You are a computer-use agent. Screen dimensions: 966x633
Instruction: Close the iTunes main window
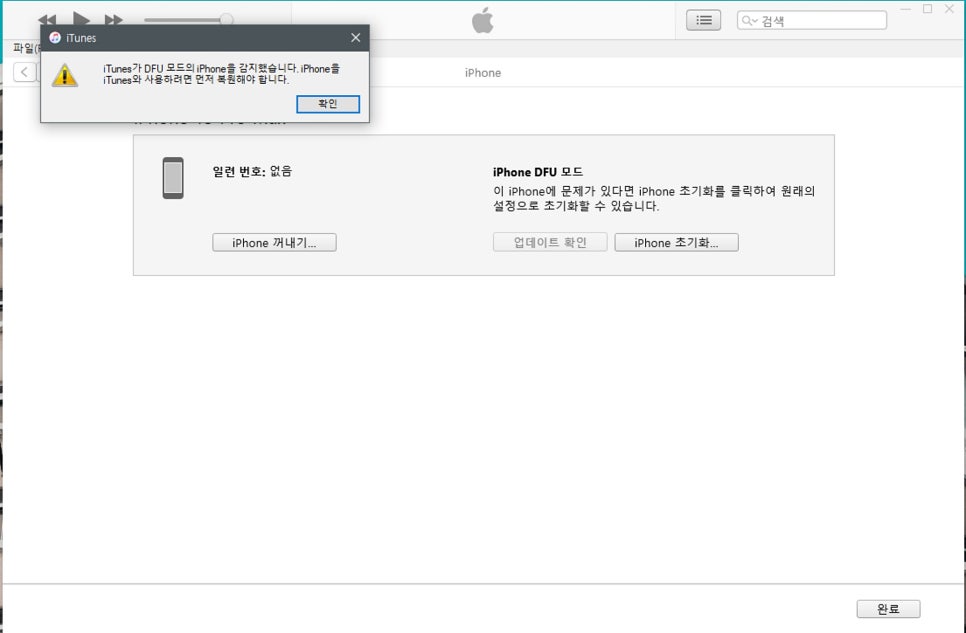coord(949,9)
